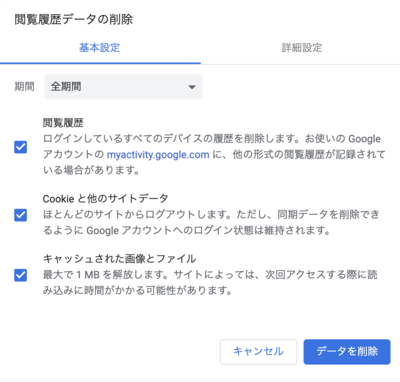This screenshot has width=400, height=382.
Task: Click the 全期間 text in the combo box
Action: pyautogui.click(x=66, y=87)
